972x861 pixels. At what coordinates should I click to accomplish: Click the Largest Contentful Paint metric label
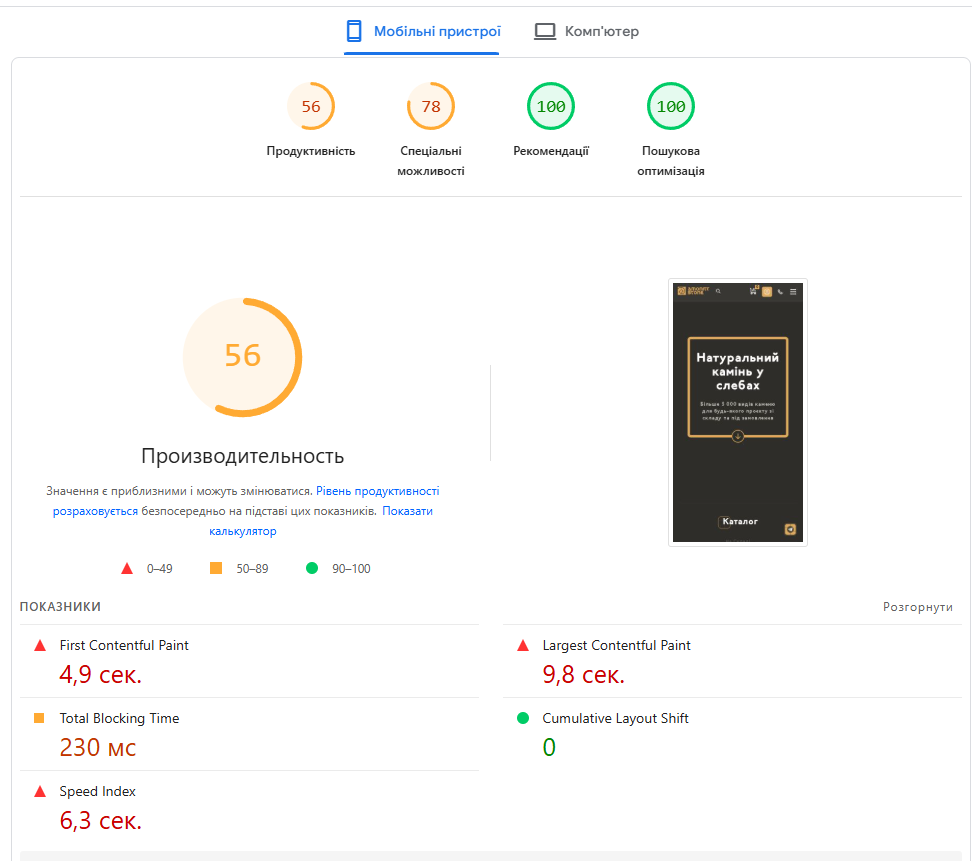[616, 645]
